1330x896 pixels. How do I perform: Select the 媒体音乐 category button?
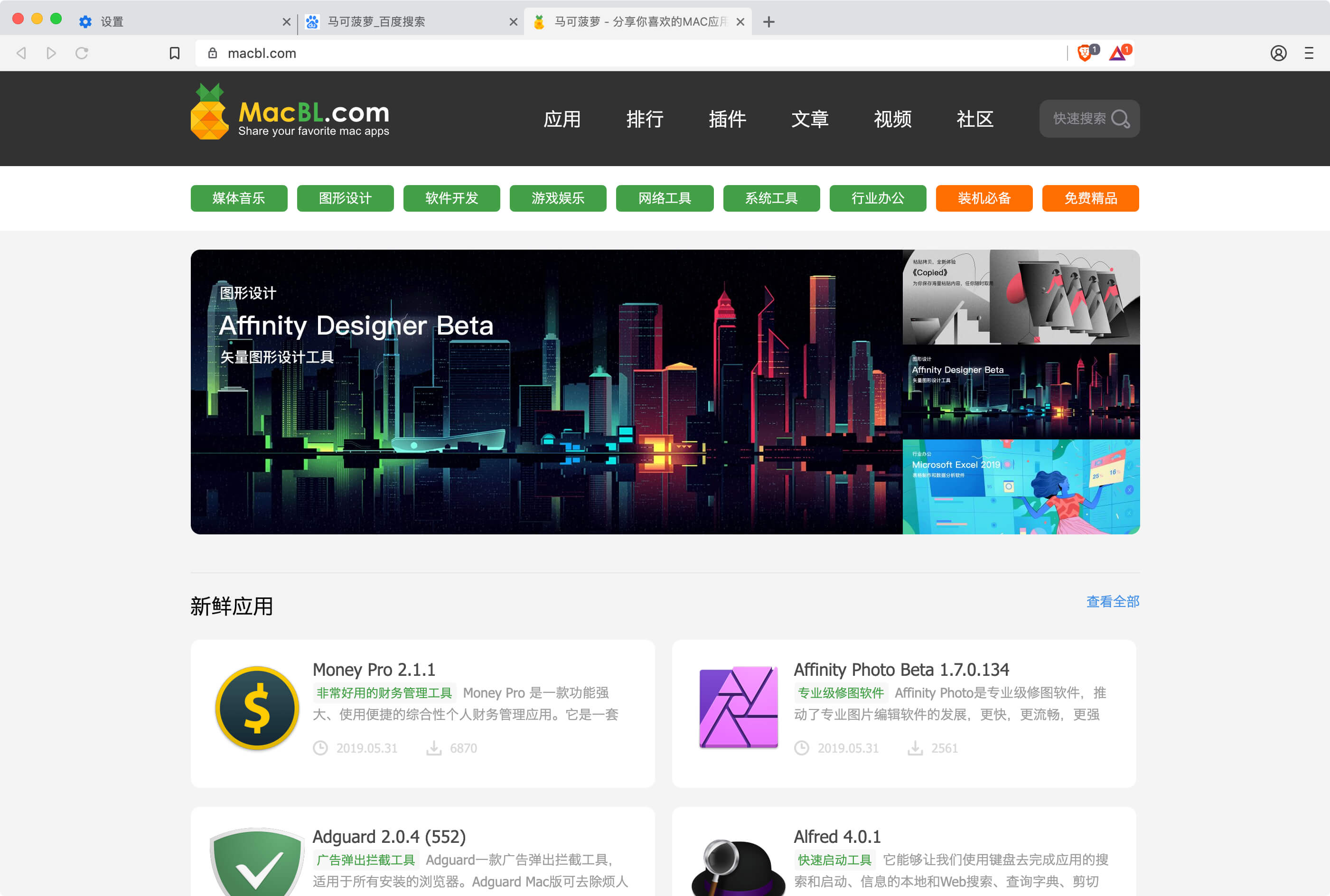239,198
